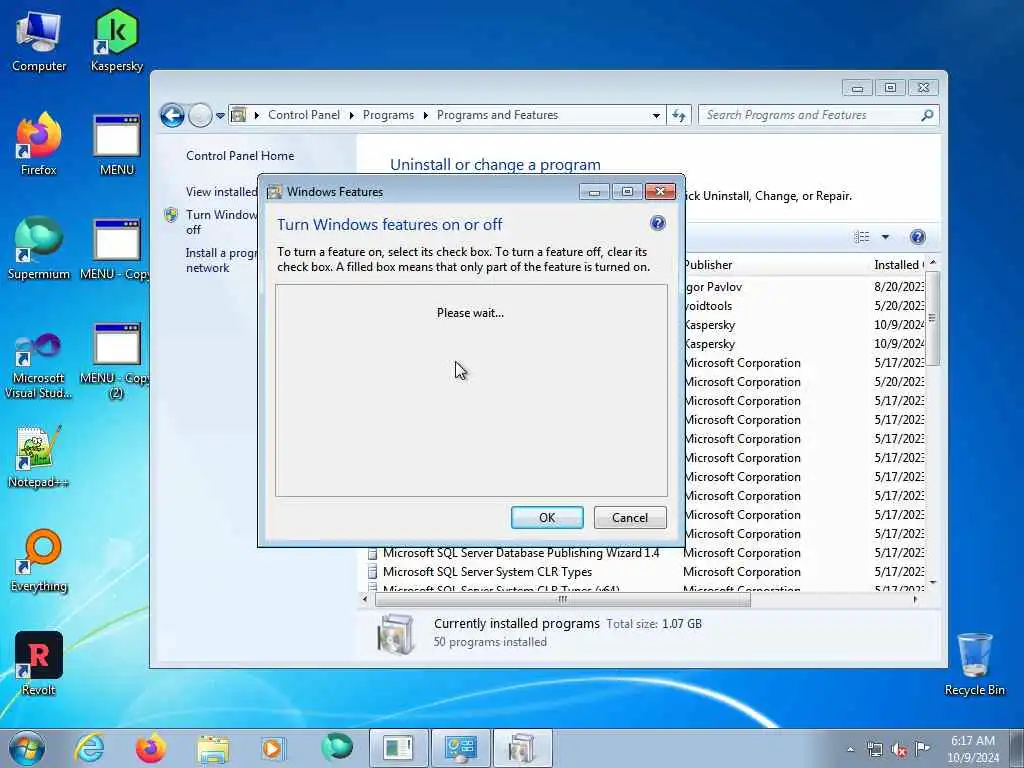Click the Programs and Features breadcrumb
This screenshot has height=768, width=1024.
click(497, 115)
